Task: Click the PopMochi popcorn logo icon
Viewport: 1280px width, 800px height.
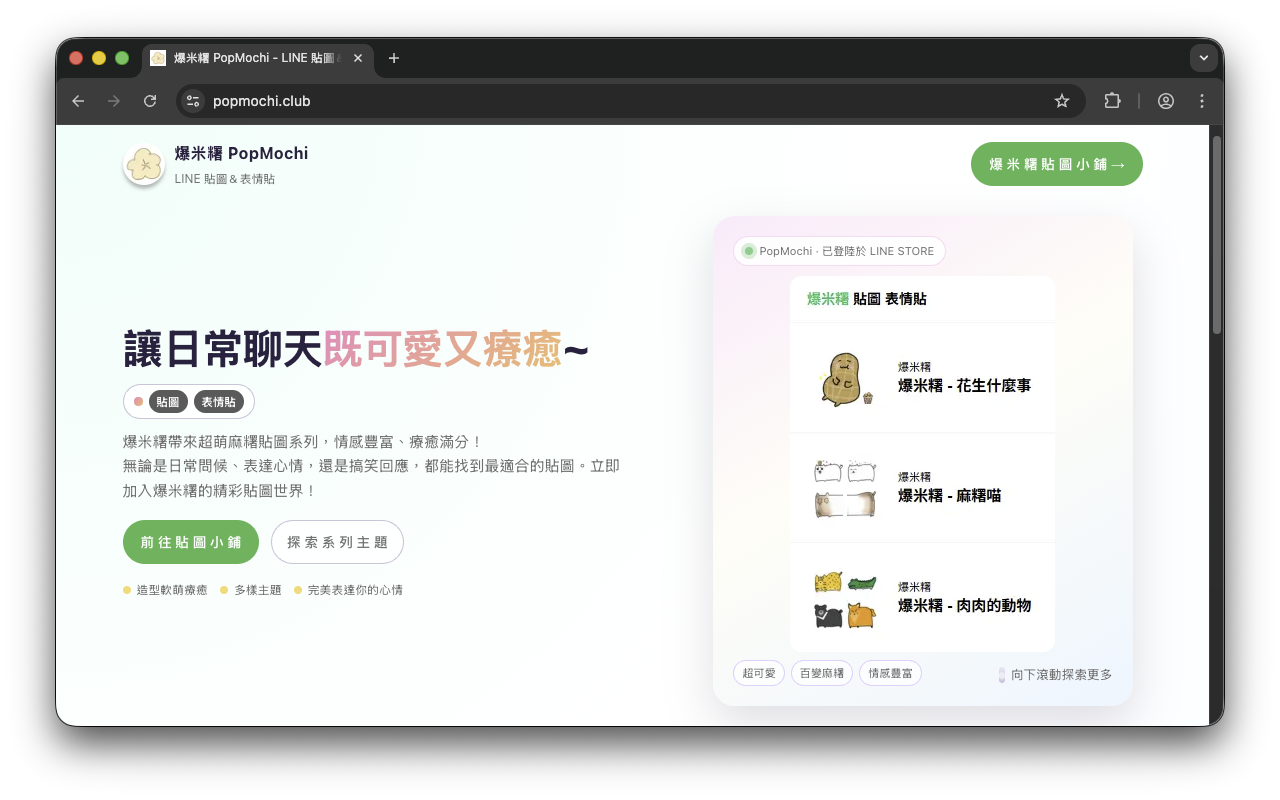Action: point(144,165)
